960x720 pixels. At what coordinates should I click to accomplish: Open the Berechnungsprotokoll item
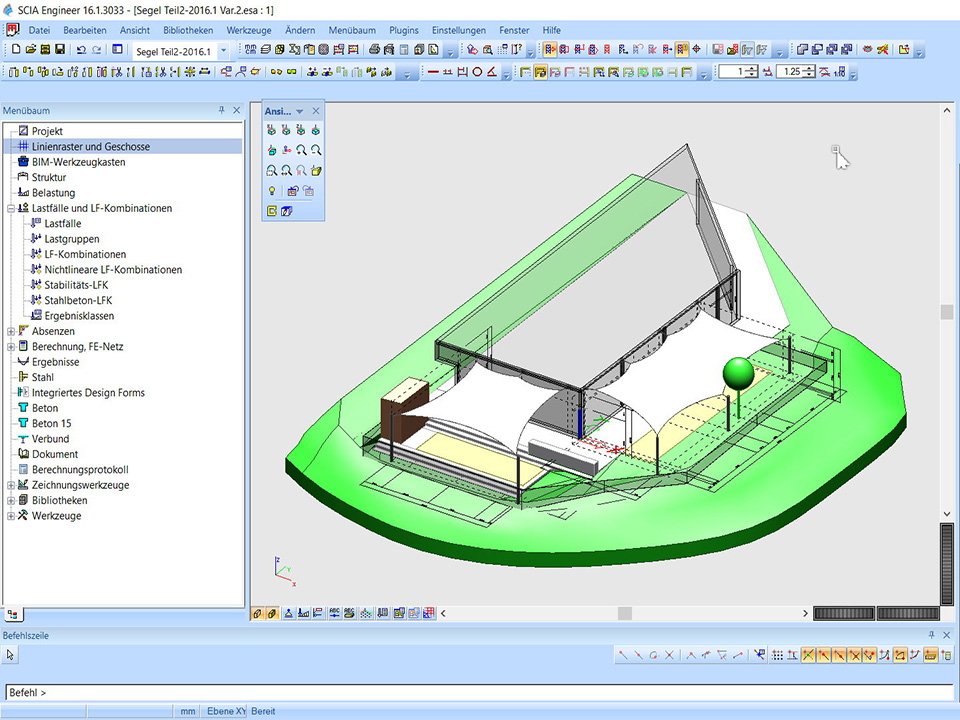click(x=80, y=470)
